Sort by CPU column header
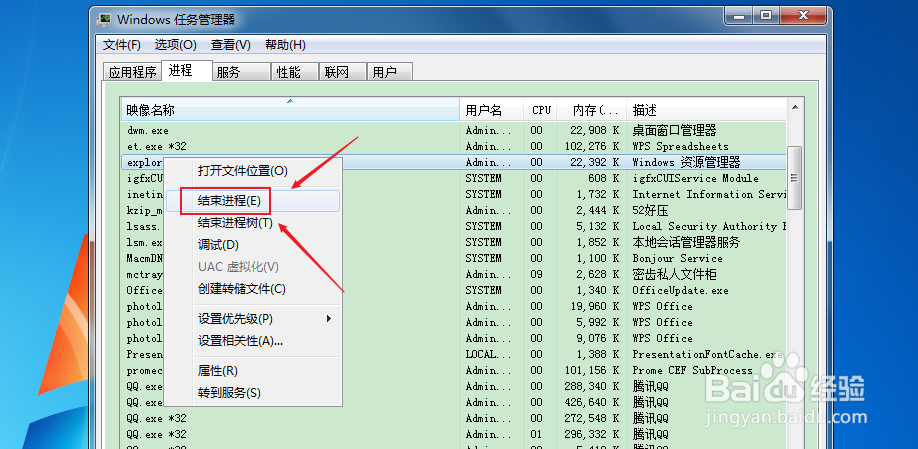This screenshot has width=918, height=449. 540,109
